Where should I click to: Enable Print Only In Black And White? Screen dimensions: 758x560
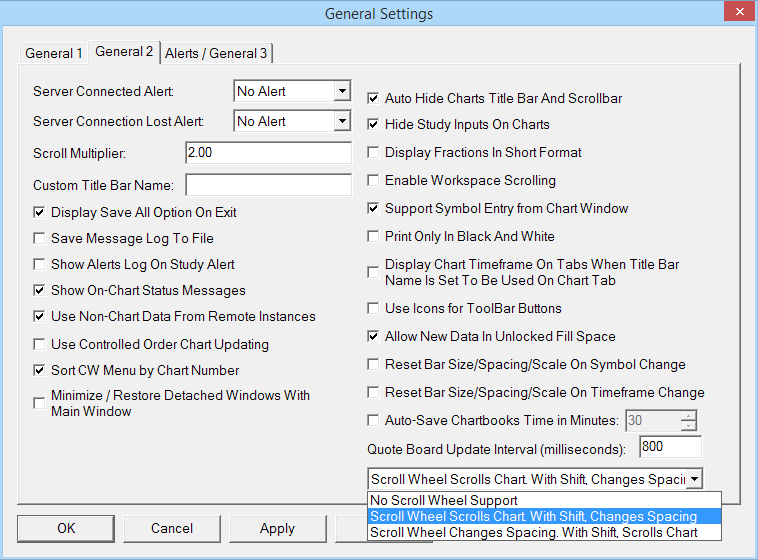pyautogui.click(x=373, y=236)
